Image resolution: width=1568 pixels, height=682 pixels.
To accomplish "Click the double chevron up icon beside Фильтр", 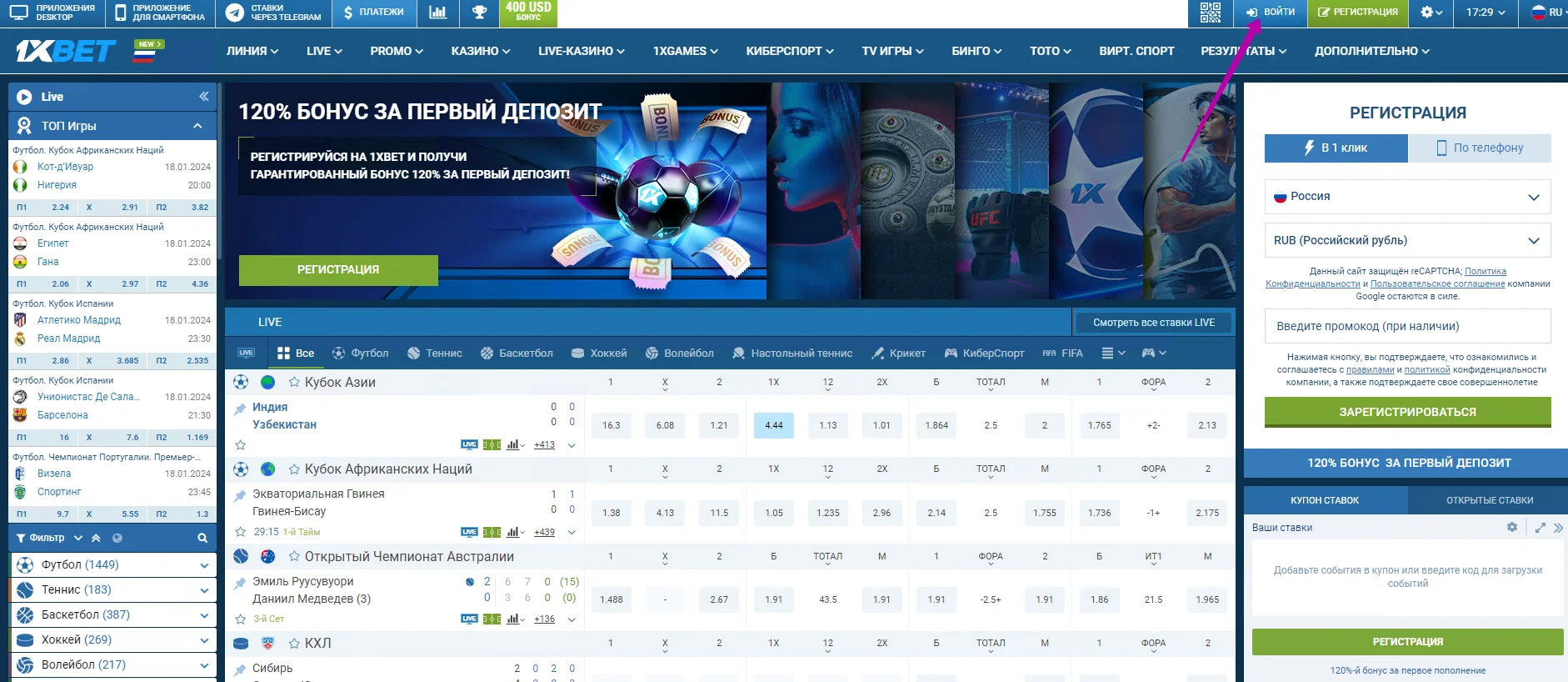I will point(96,538).
